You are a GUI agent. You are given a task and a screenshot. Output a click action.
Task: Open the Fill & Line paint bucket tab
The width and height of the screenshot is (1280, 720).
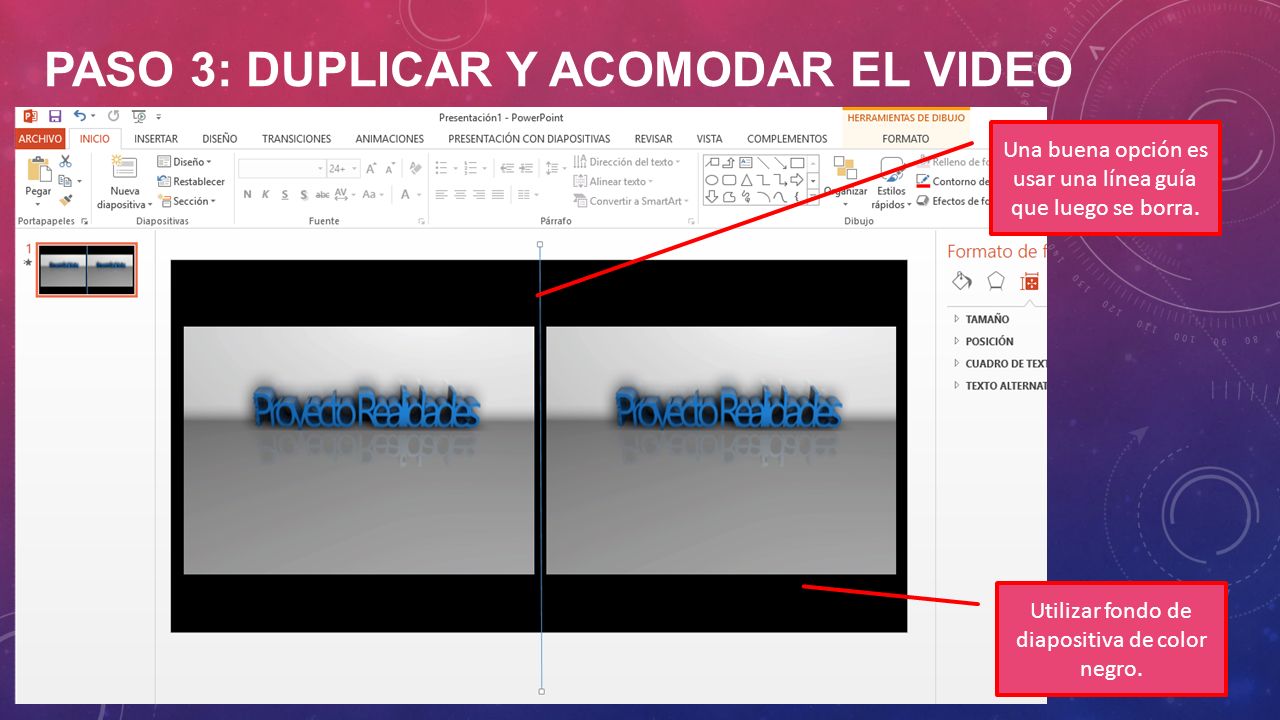tap(962, 281)
